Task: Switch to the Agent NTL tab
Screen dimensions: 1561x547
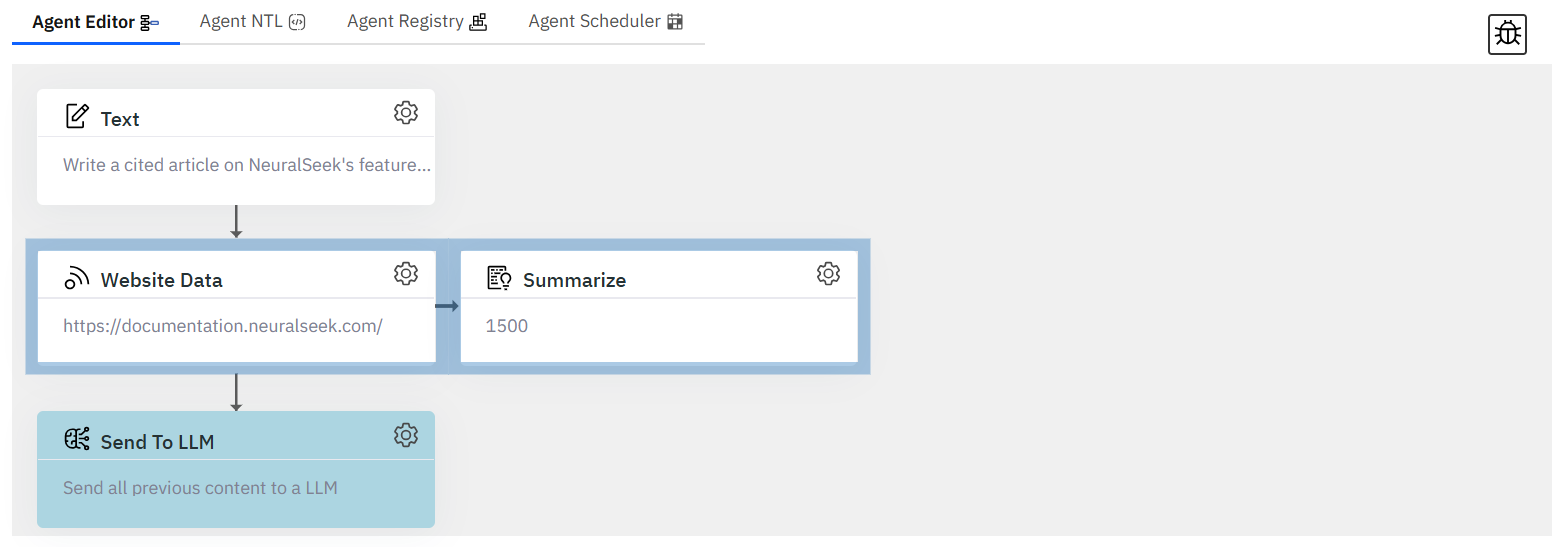Action: point(252,21)
